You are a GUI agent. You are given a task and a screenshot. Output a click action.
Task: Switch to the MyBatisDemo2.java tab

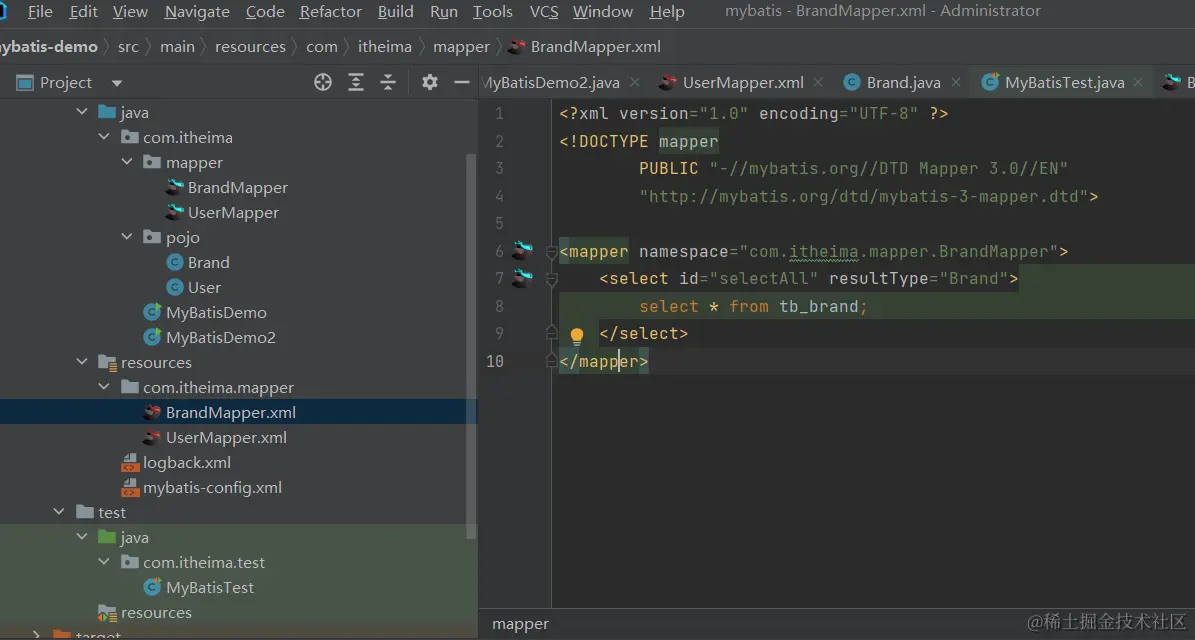tap(550, 82)
